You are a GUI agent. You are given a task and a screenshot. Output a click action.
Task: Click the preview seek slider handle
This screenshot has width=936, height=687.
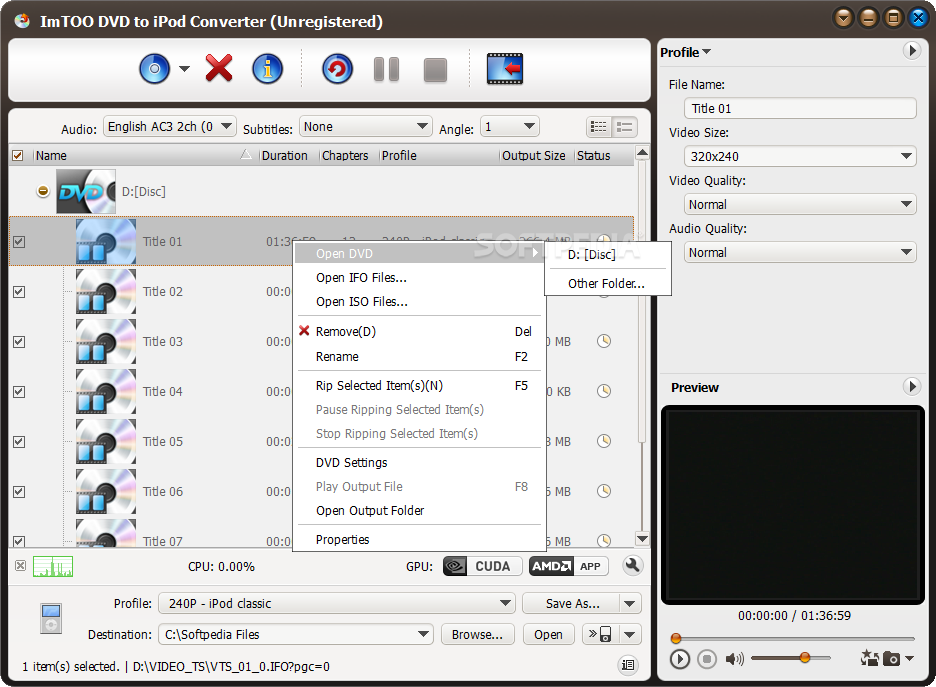click(676, 639)
